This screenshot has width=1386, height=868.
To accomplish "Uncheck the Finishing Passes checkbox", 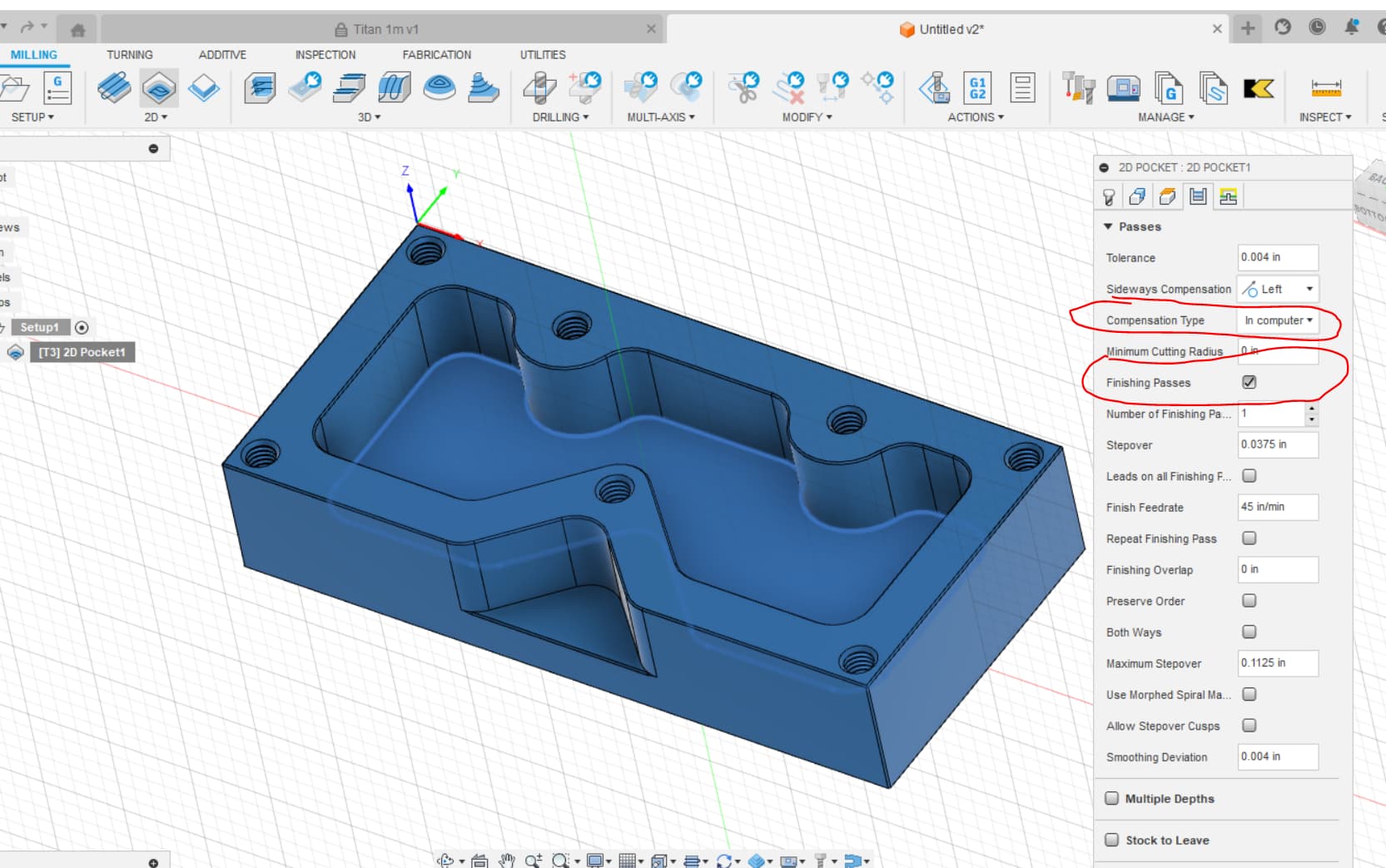I will 1249,382.
